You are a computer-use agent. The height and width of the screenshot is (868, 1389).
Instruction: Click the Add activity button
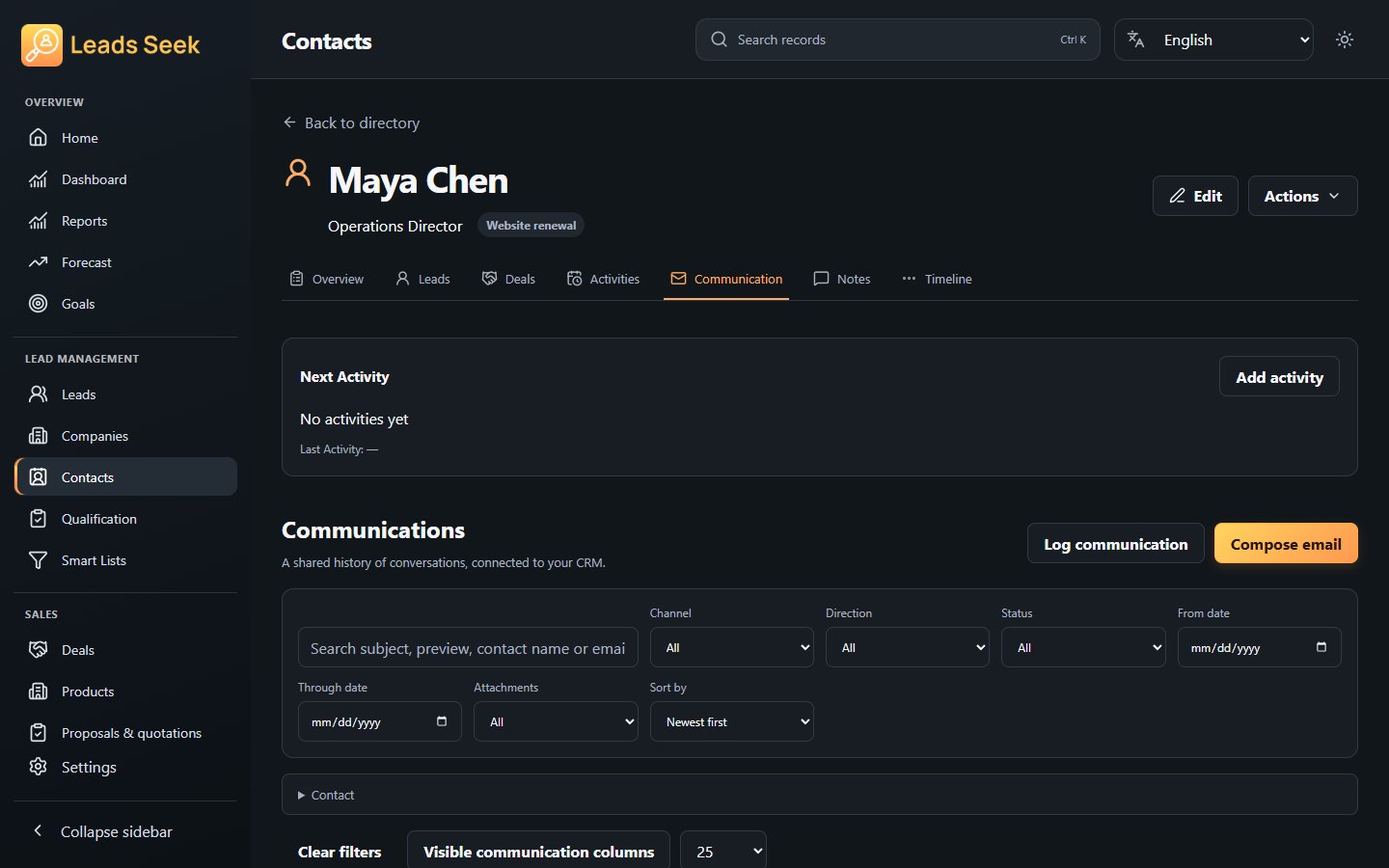[1279, 377]
